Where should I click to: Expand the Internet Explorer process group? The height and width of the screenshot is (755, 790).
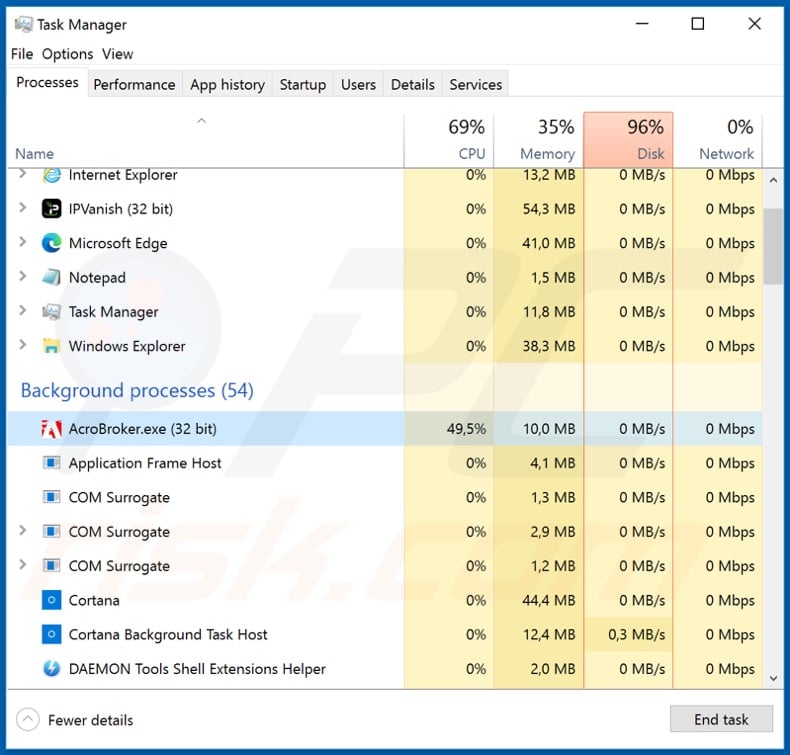pos(23,176)
